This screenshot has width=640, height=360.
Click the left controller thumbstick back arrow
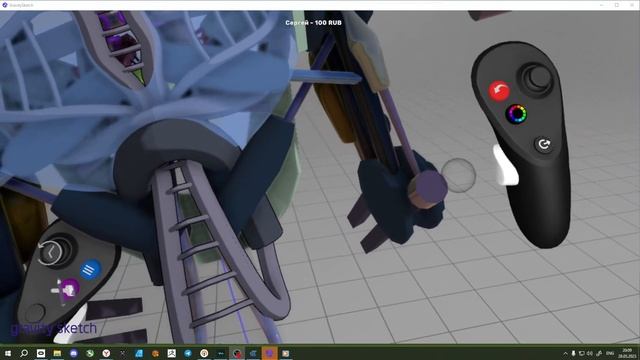coord(50,253)
